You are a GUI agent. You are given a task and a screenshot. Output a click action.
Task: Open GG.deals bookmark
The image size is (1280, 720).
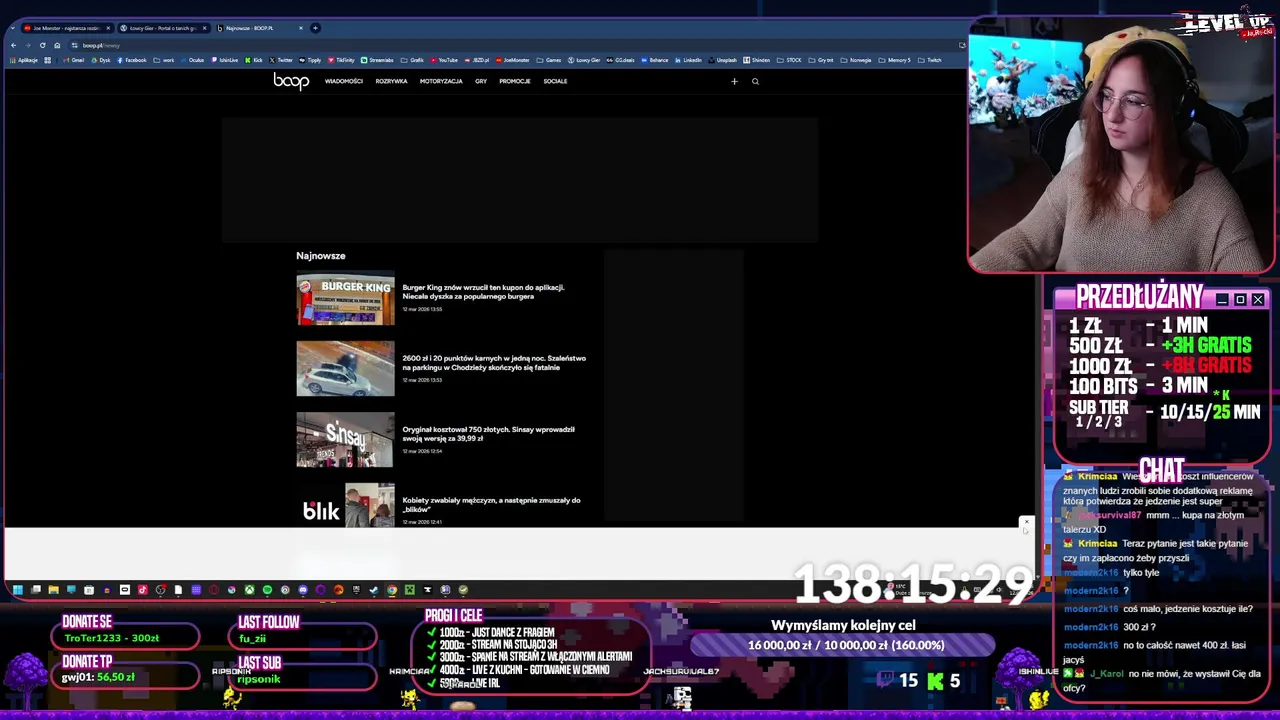620,60
